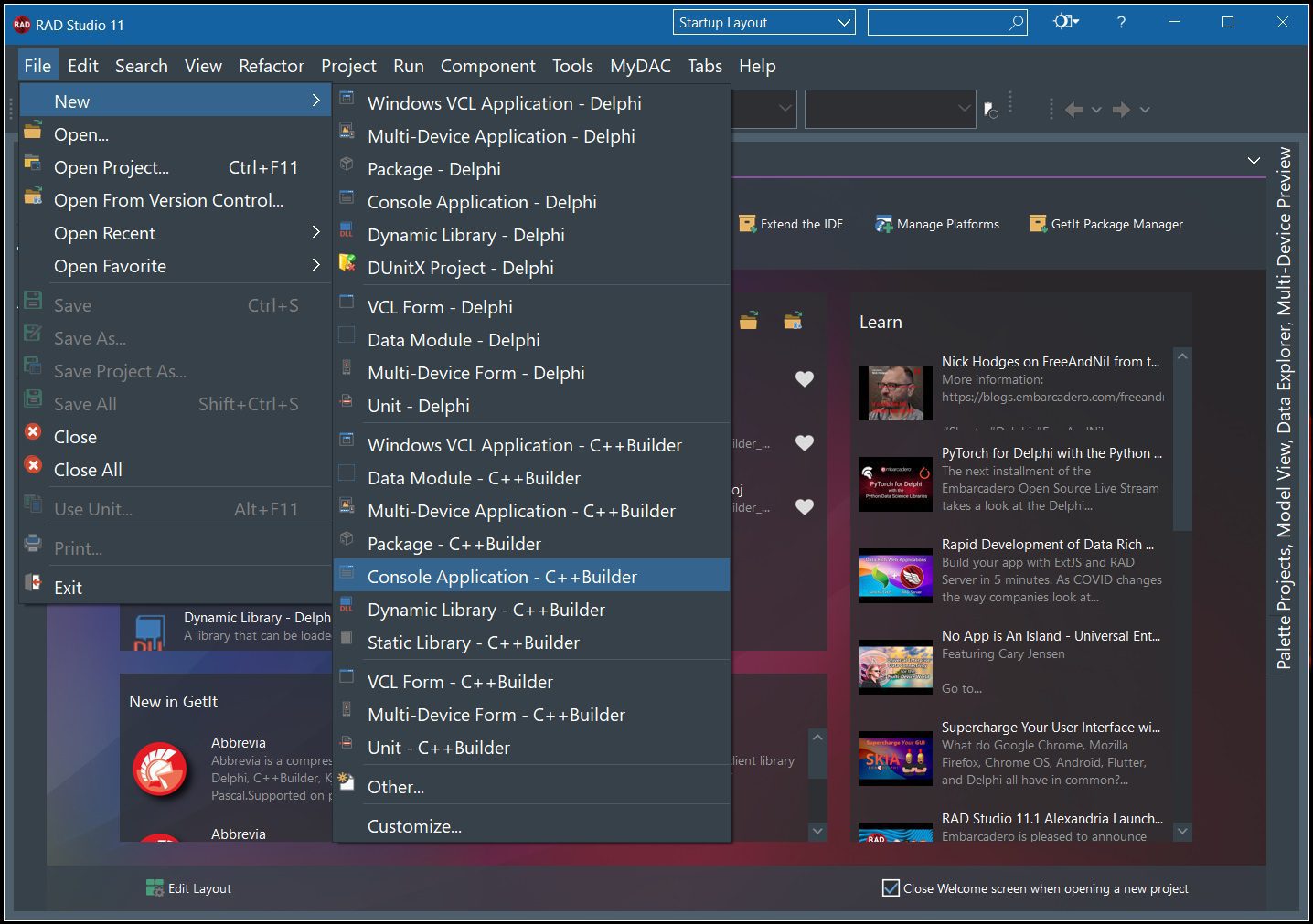Click the Static Library - C++Builder icon
Image resolution: width=1313 pixels, height=924 pixels.
pos(347,638)
